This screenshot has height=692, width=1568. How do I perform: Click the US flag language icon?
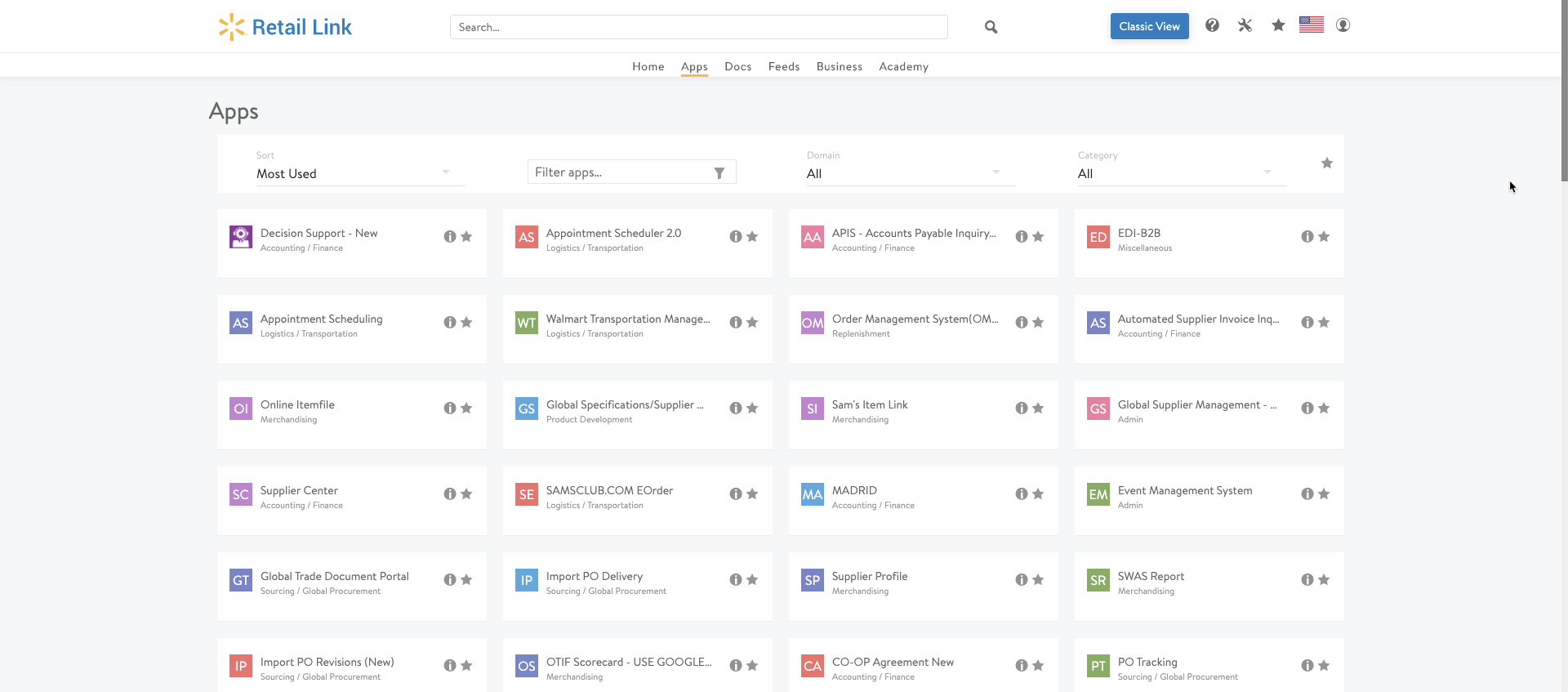[1311, 25]
